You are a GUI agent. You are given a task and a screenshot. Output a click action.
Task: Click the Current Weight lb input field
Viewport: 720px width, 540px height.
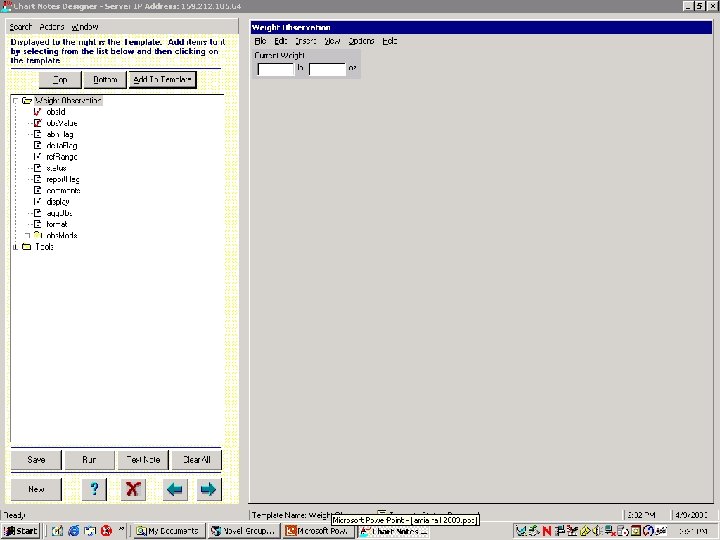[x=276, y=69]
